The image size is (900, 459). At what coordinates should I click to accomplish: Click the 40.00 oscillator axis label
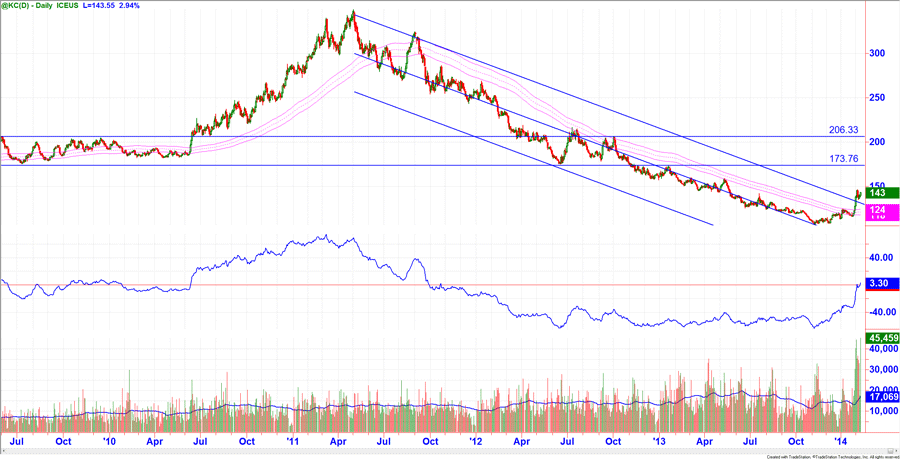pos(878,257)
